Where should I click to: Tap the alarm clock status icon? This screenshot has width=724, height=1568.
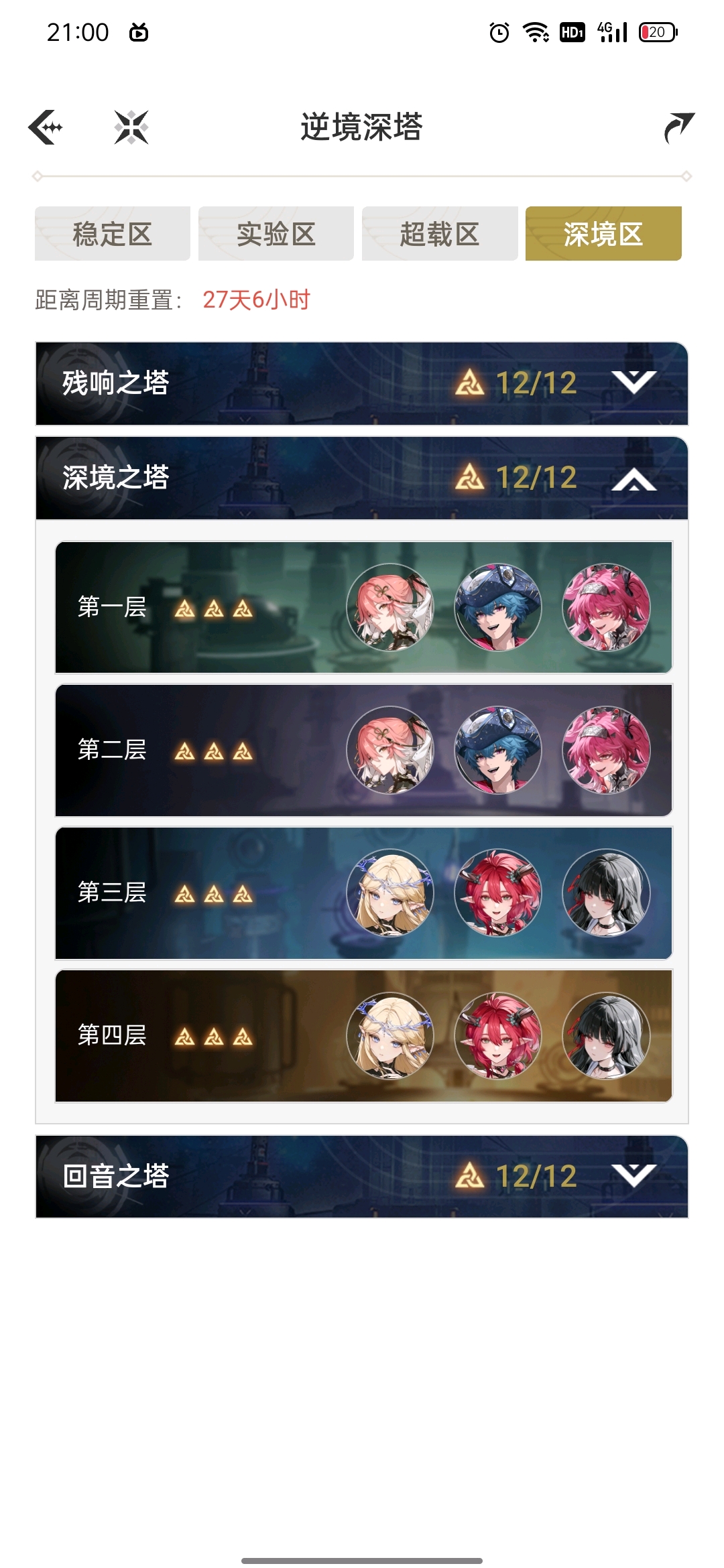coord(499,32)
